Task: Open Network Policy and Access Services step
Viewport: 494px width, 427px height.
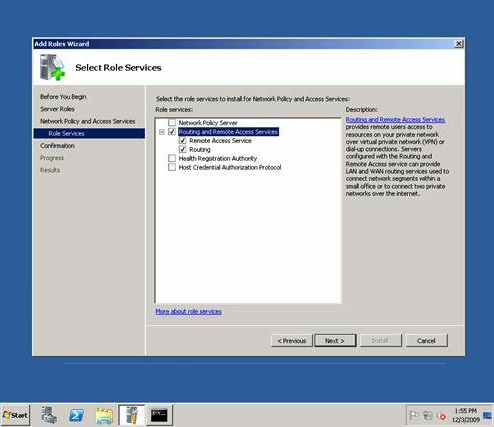Action: (x=88, y=121)
